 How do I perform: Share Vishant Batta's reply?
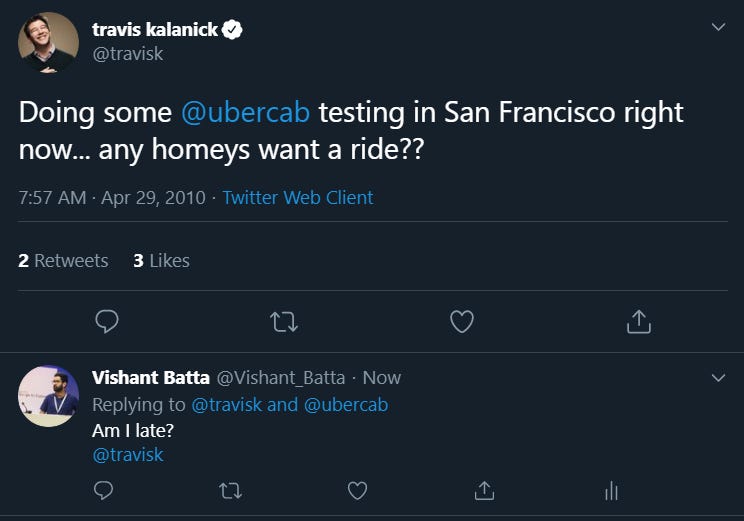484,490
